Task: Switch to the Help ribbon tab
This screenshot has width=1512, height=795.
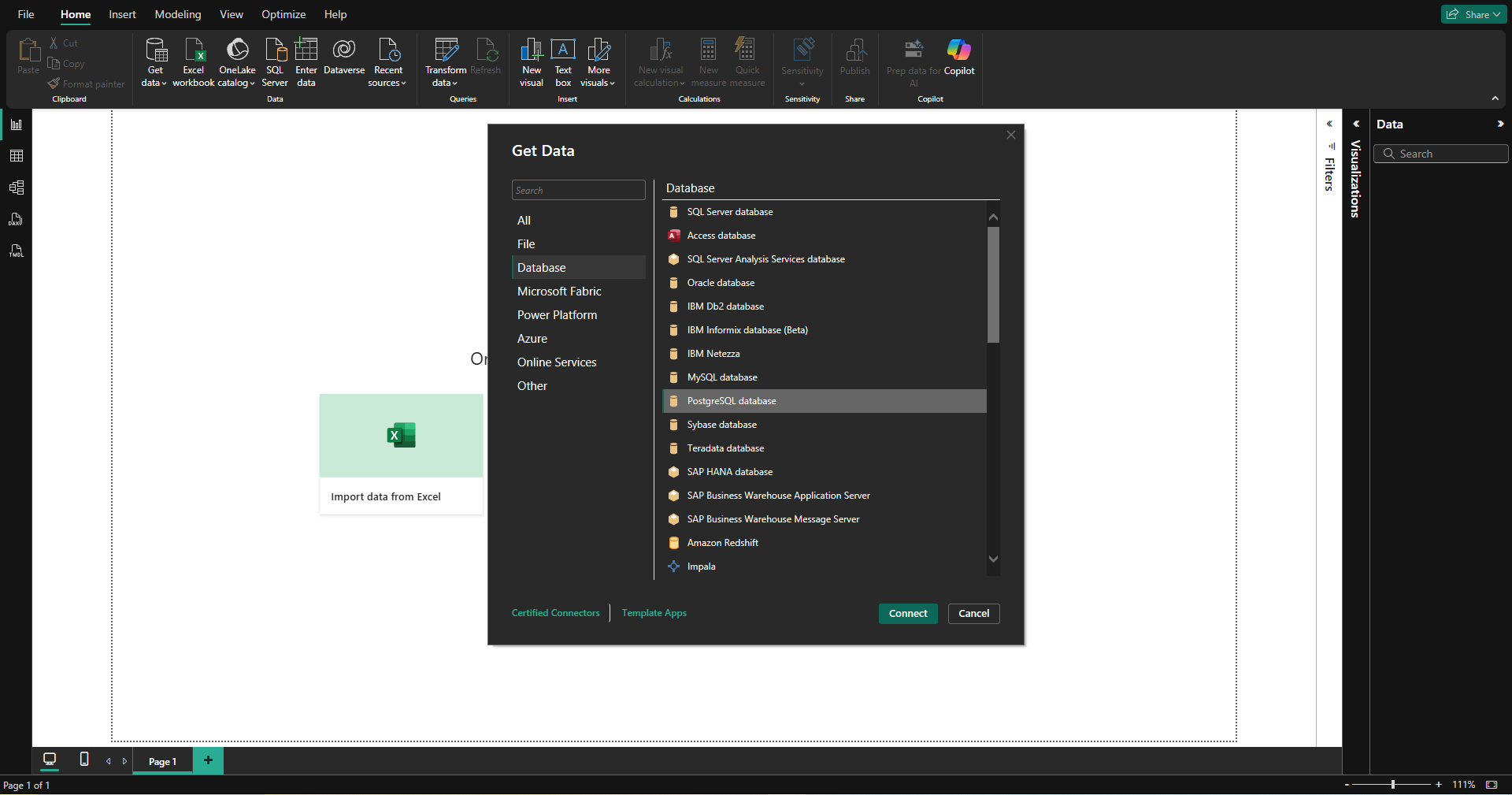Action: [335, 14]
